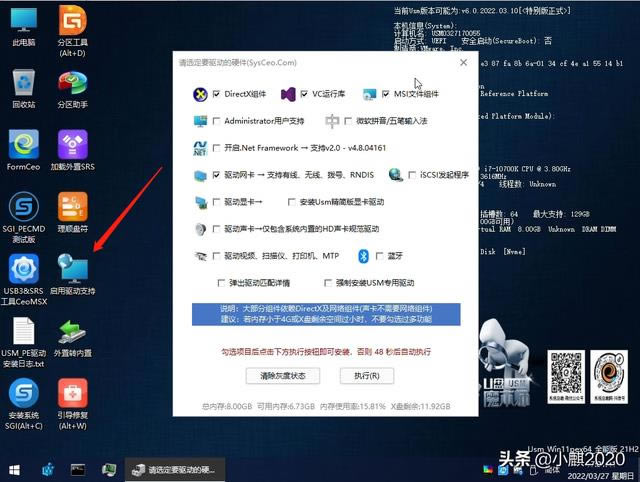Image resolution: width=640 pixels, height=482 pixels.
Task: Click the X盘剩余:11.92GB status text
Action: (420, 406)
